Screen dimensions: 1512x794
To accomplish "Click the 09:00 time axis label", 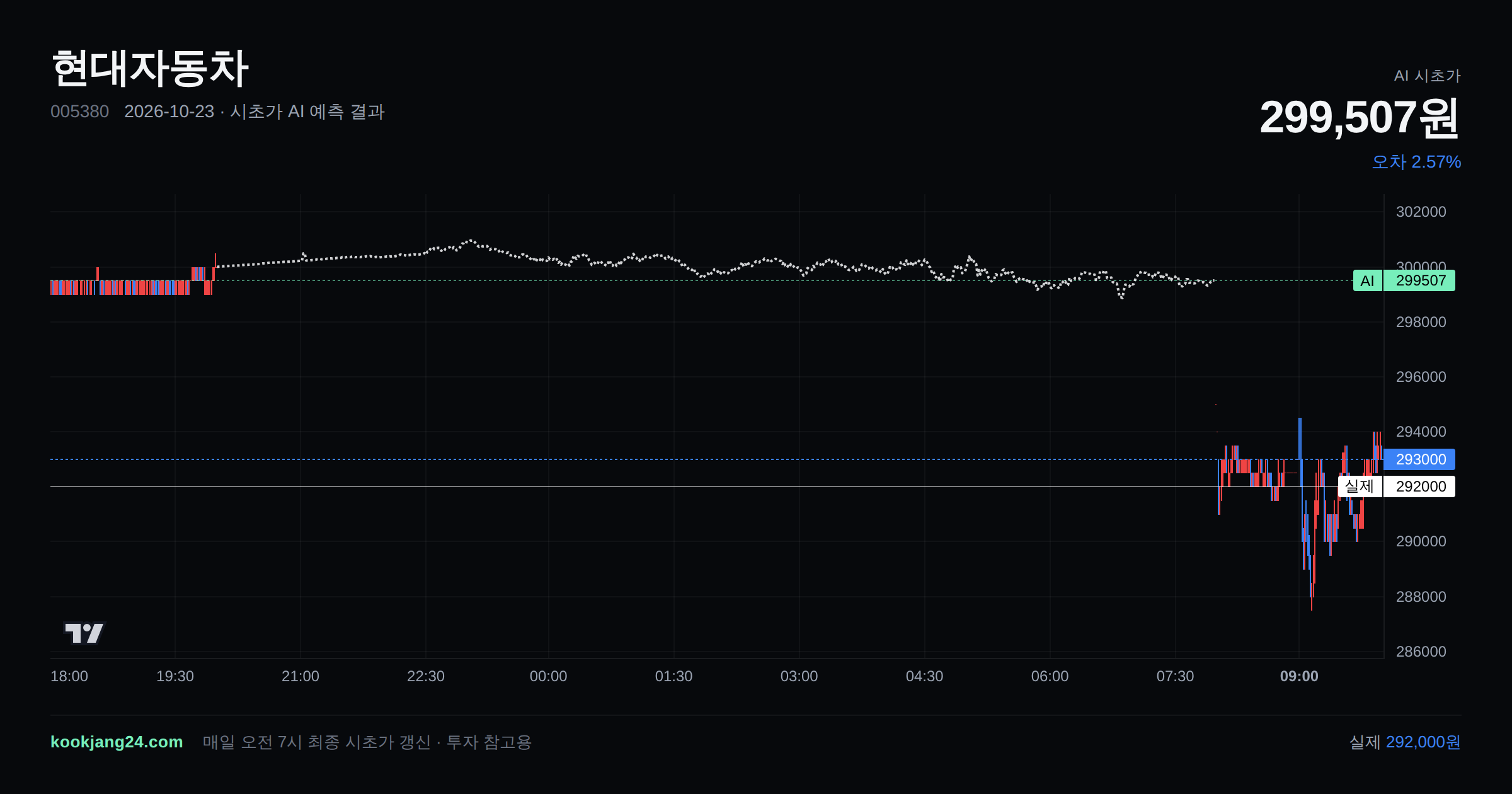I will (x=1299, y=676).
